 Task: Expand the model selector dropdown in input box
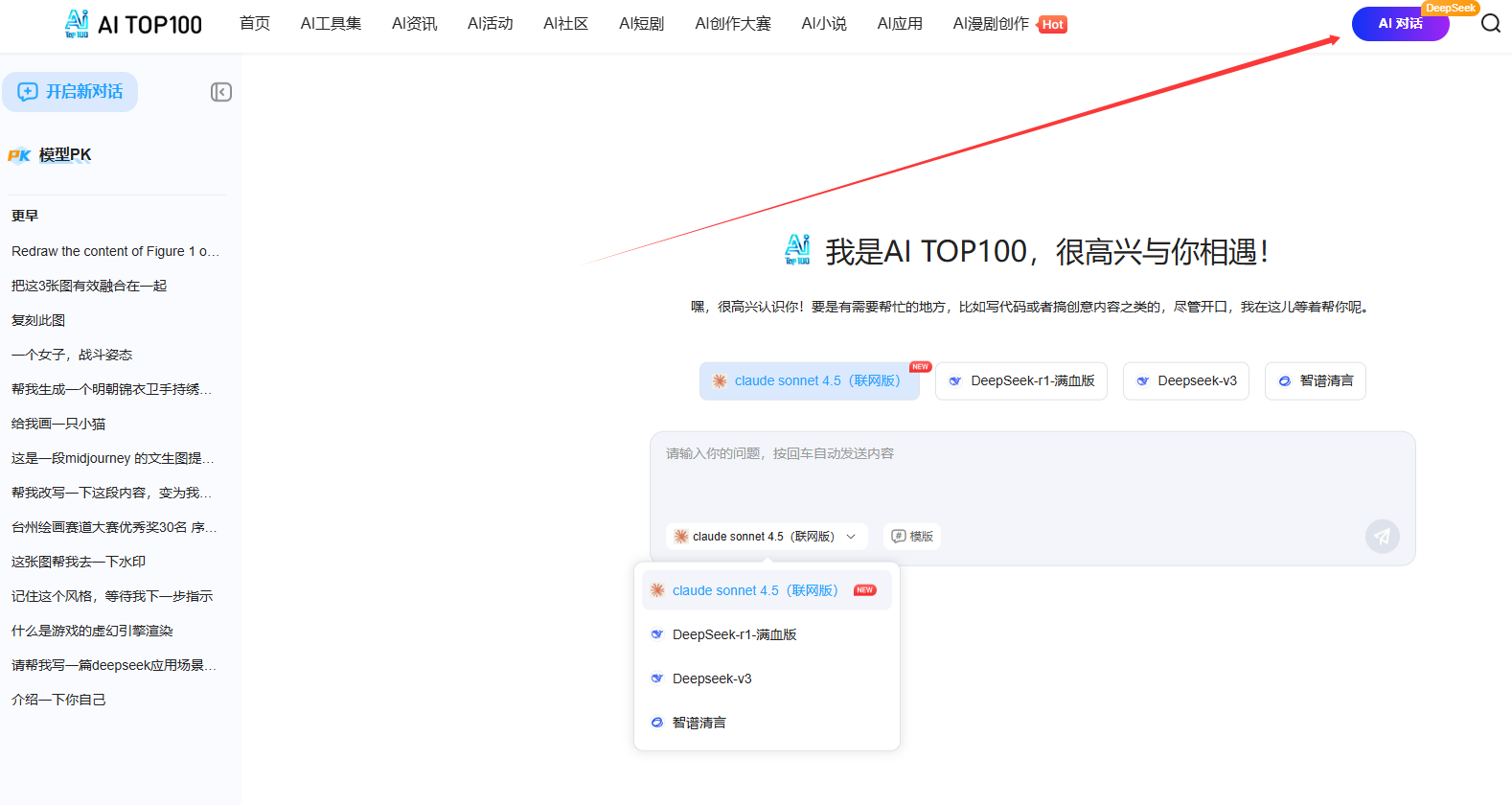tap(766, 537)
